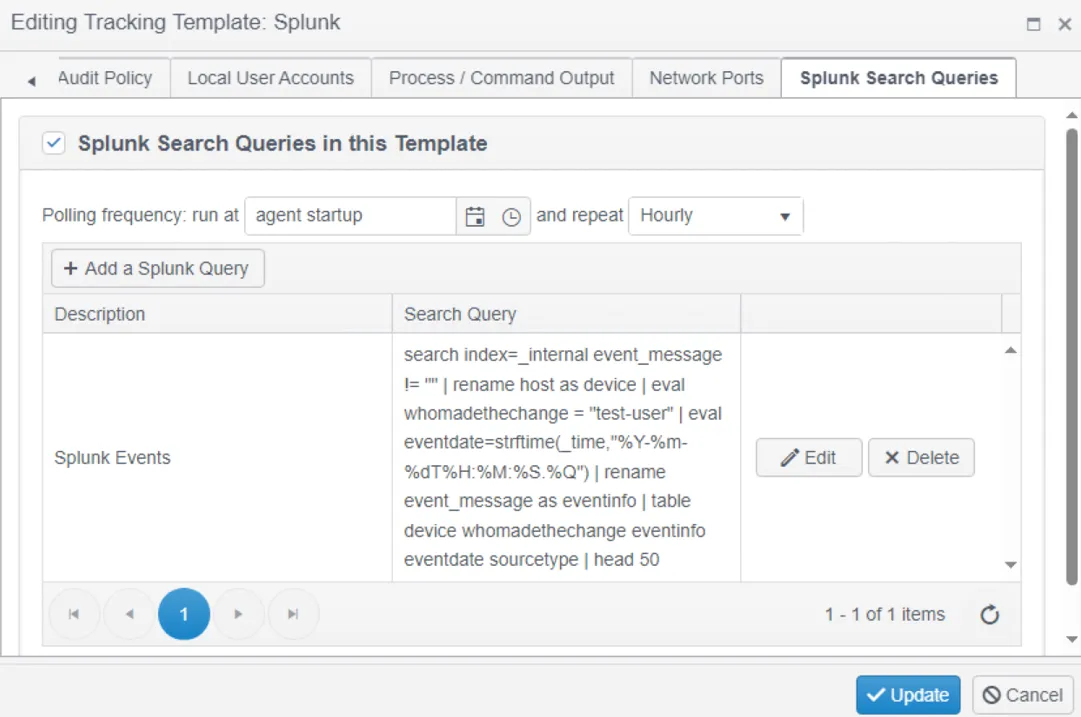The width and height of the screenshot is (1081, 717).
Task: Select the Splunk Events description cell
Action: coord(217,458)
